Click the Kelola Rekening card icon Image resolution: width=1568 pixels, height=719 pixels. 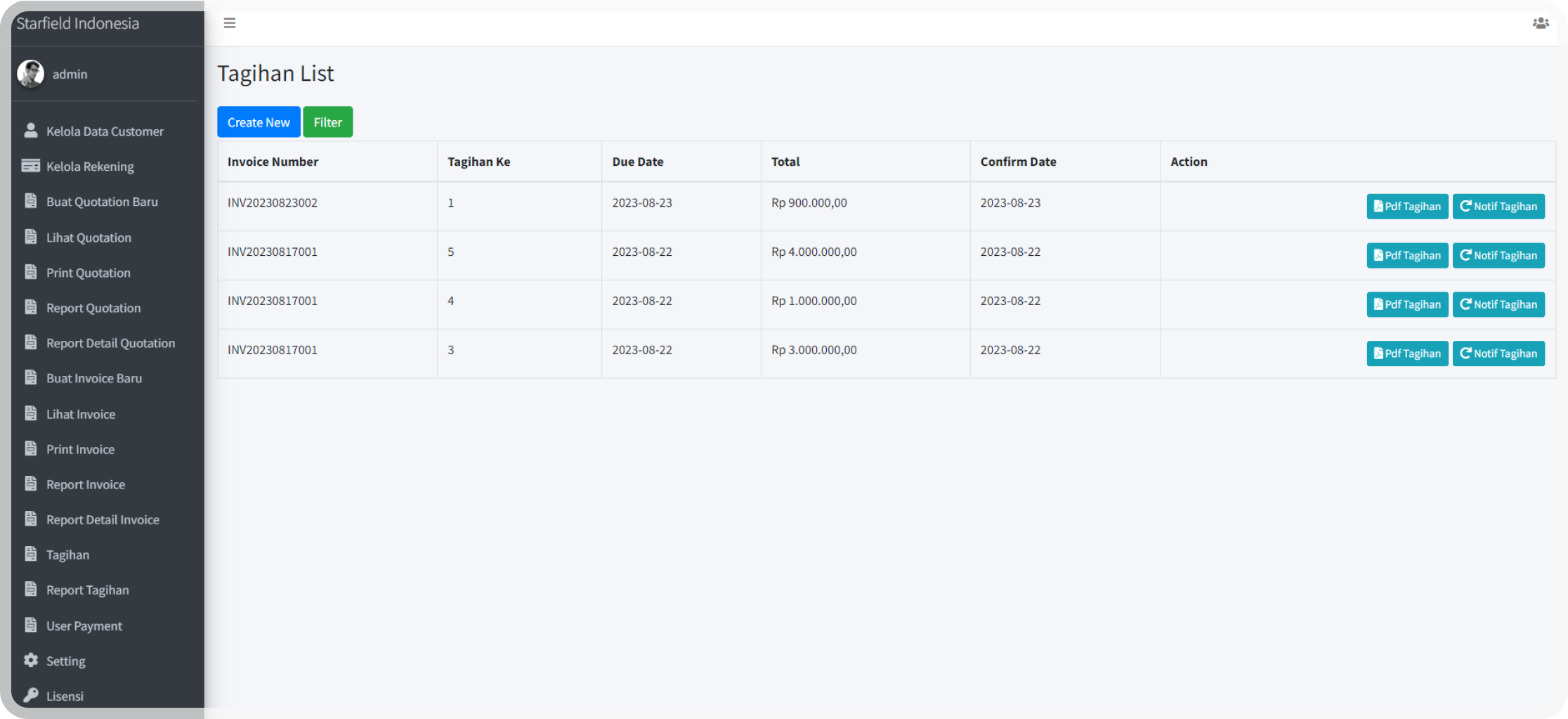click(x=31, y=166)
